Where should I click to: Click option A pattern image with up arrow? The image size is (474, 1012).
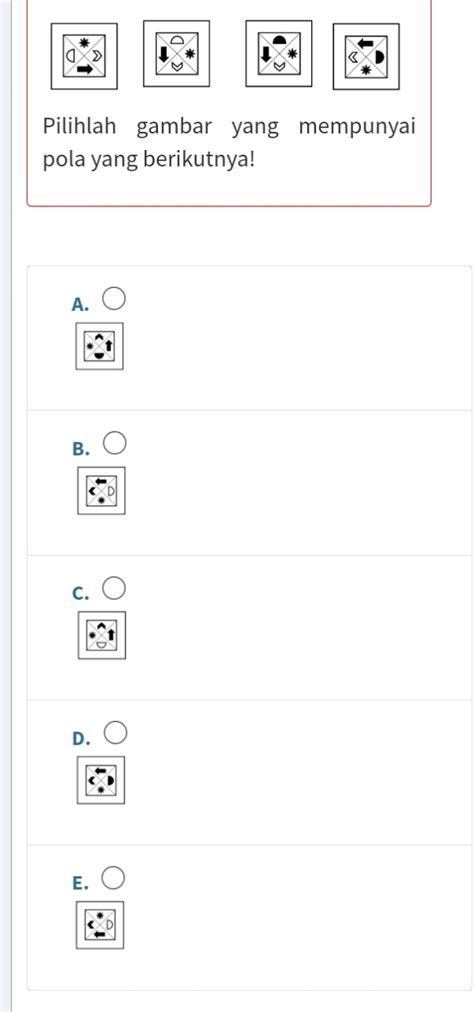[x=99, y=347]
